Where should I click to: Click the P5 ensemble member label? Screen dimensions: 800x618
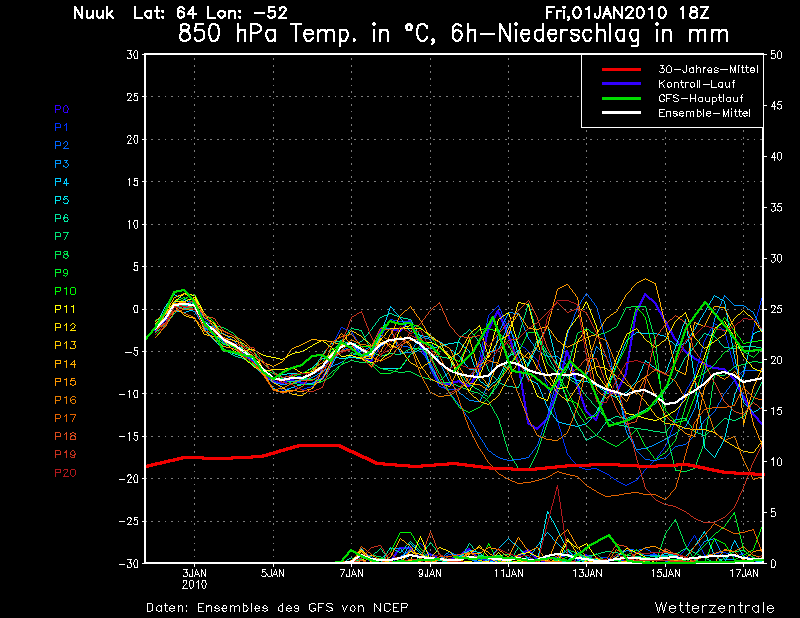61,200
